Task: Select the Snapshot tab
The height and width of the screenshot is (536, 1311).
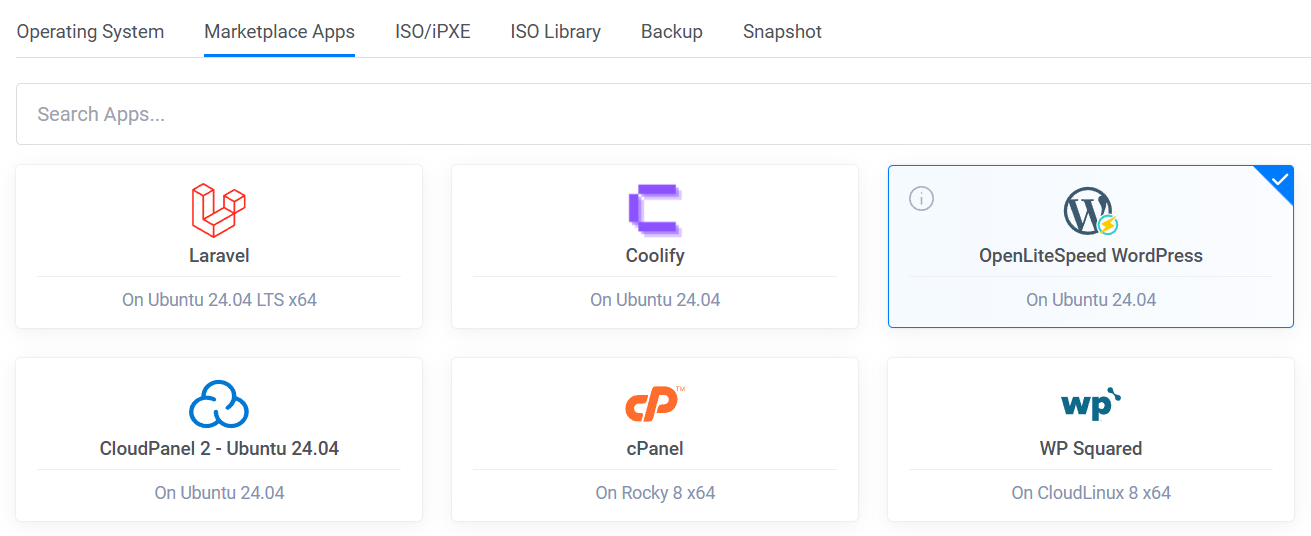Action: tap(782, 32)
